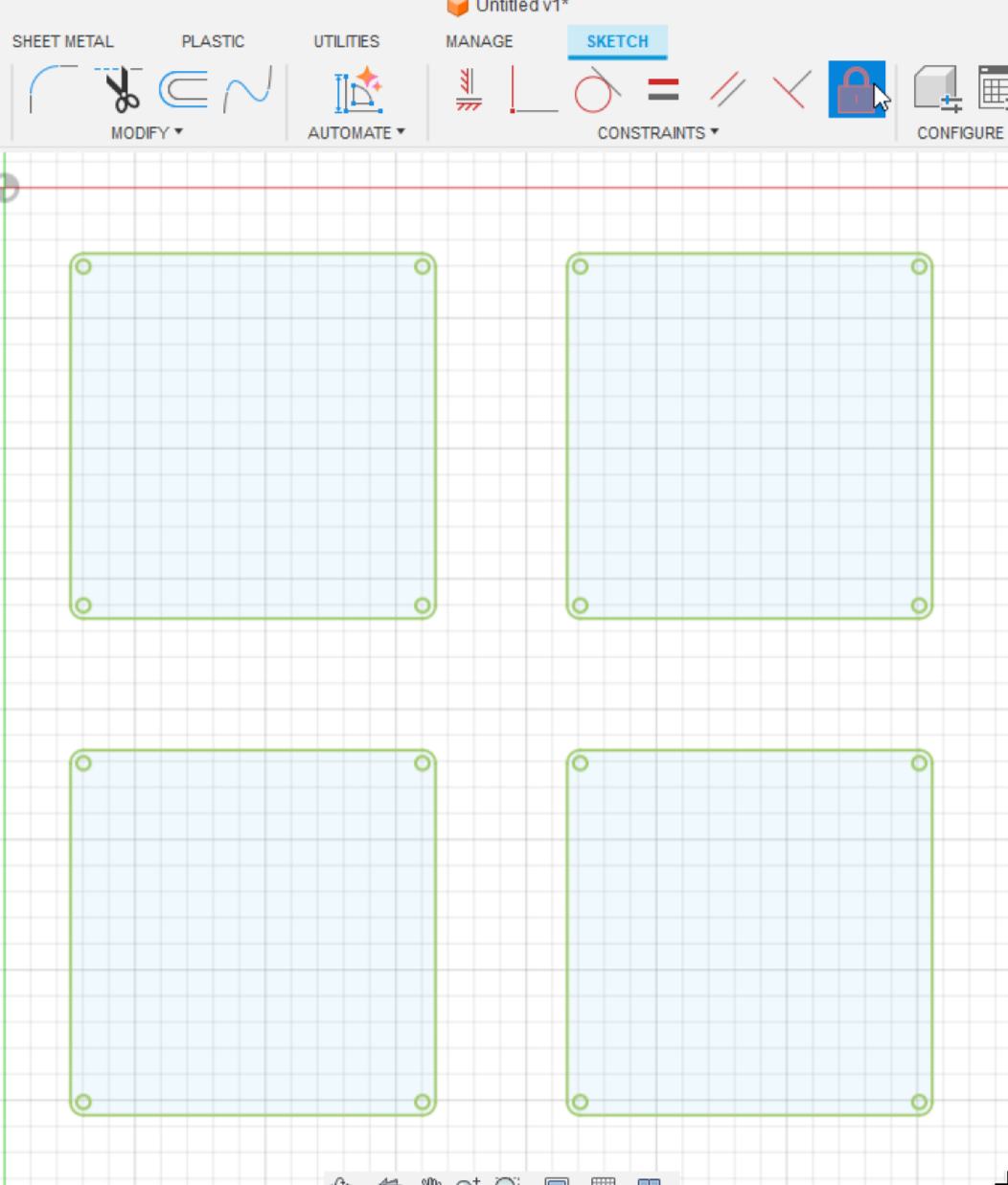Select the Perpendicular constraint icon
Viewport: 1008px width, 1185px height.
tap(791, 90)
